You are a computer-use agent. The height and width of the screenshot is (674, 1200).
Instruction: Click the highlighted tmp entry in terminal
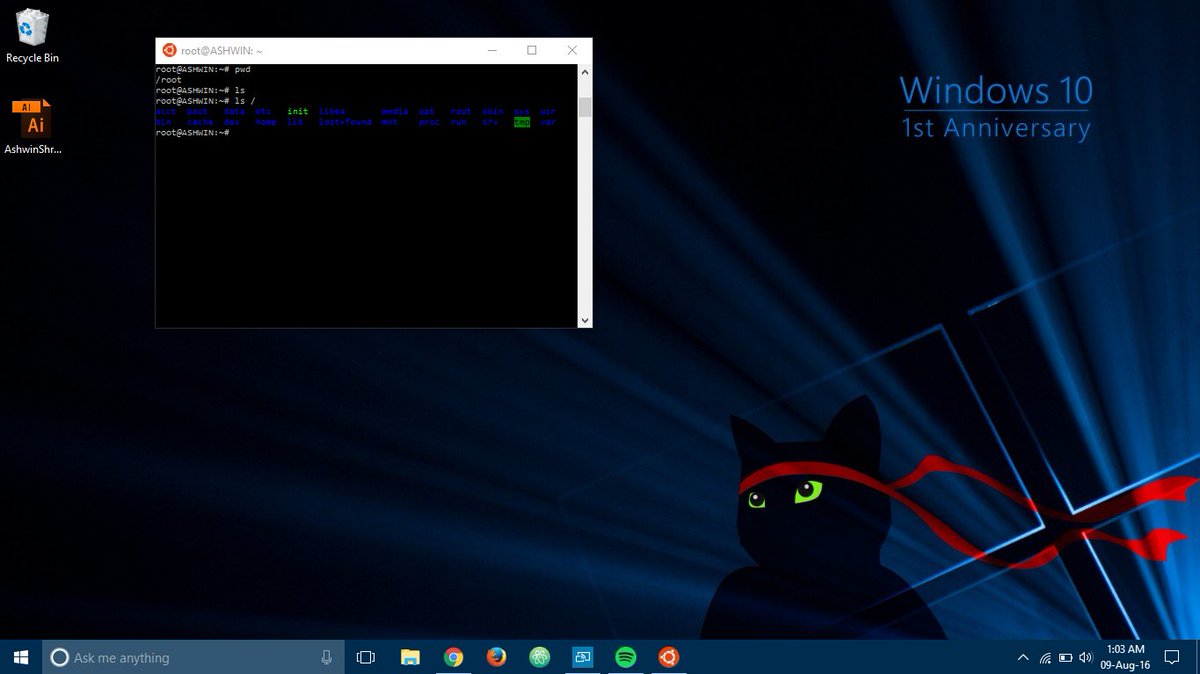pos(522,122)
